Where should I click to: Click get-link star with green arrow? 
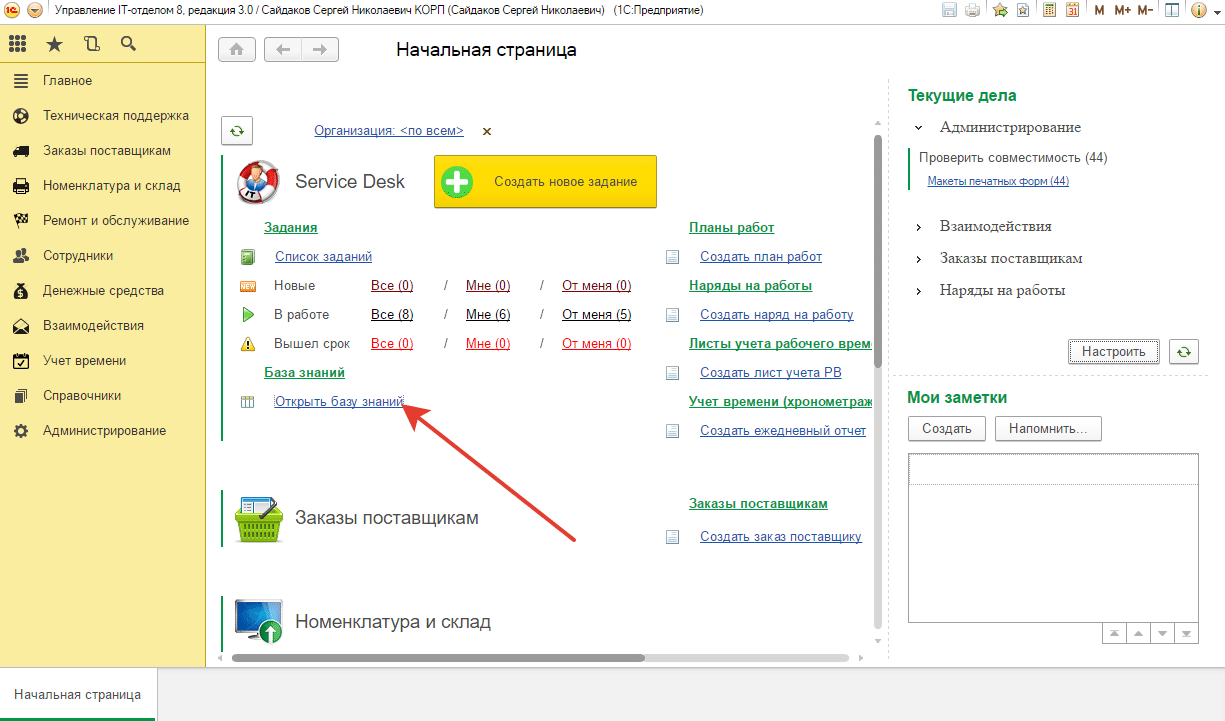[1000, 10]
